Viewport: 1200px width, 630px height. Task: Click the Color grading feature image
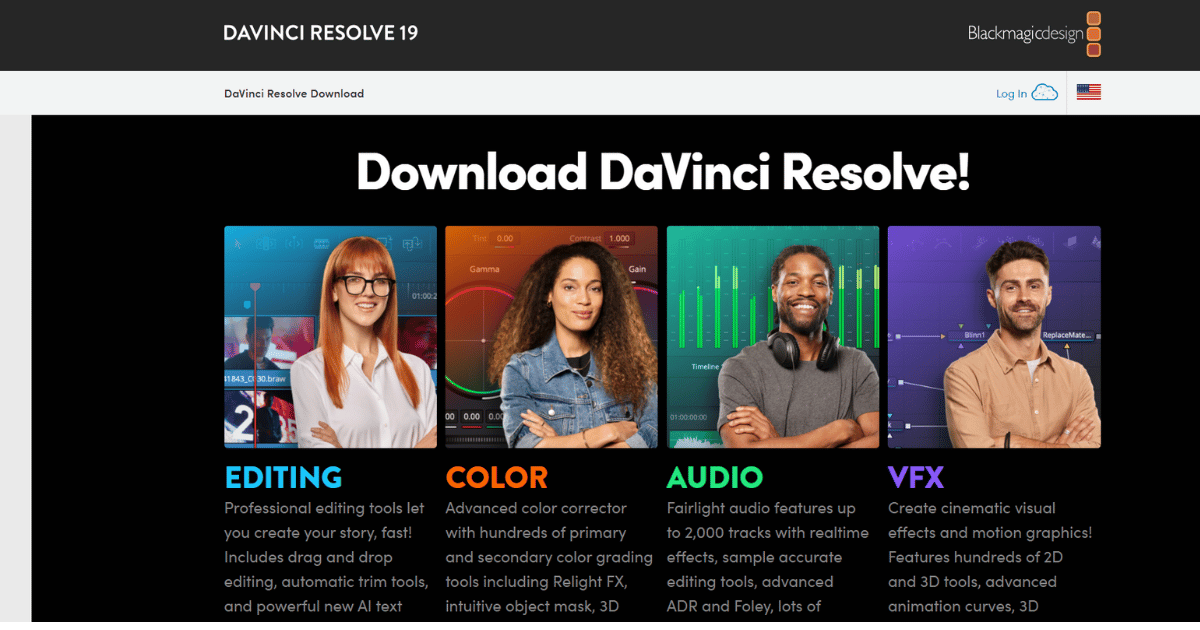[x=552, y=336]
